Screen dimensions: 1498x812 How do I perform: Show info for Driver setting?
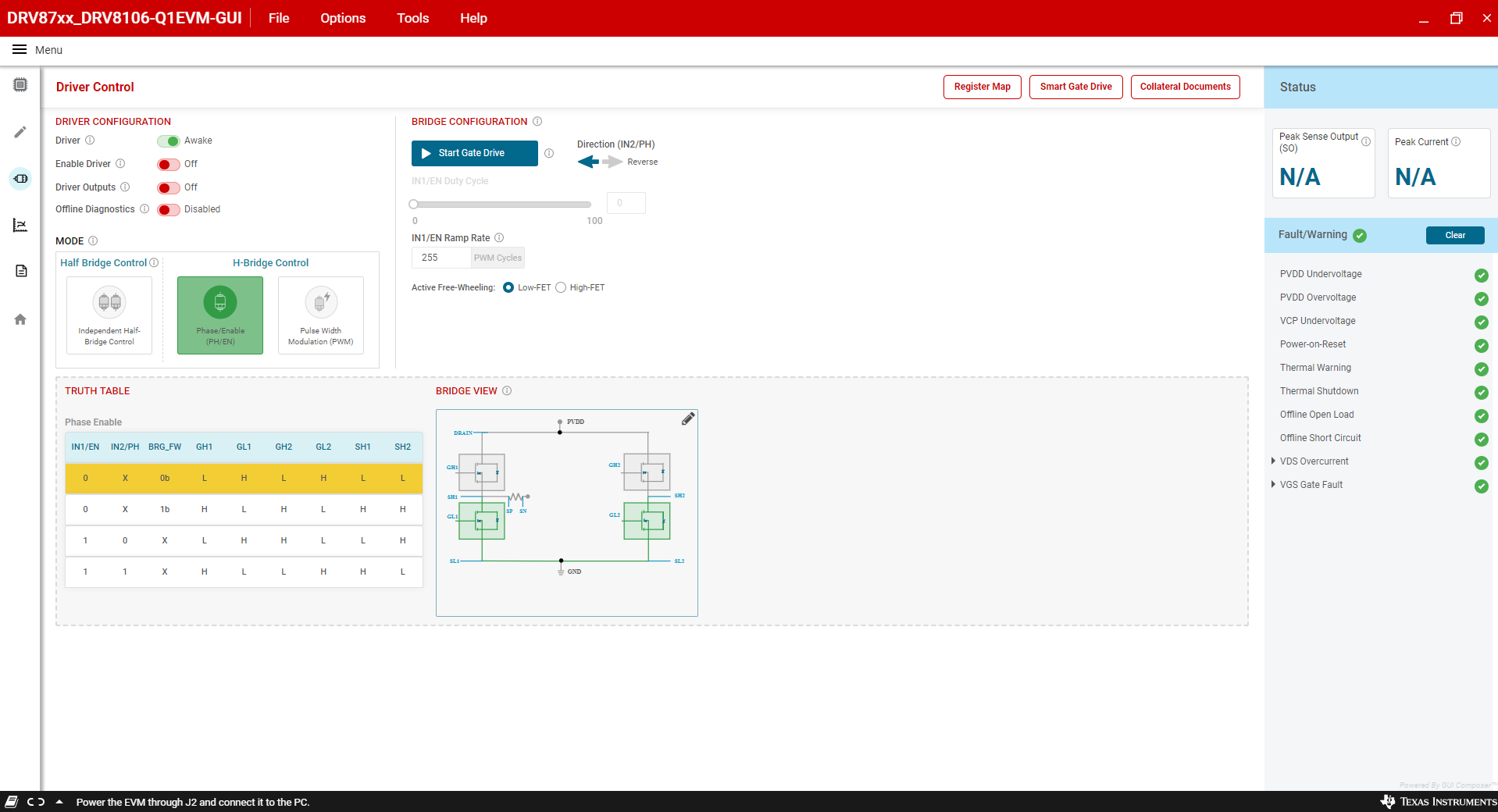click(90, 141)
